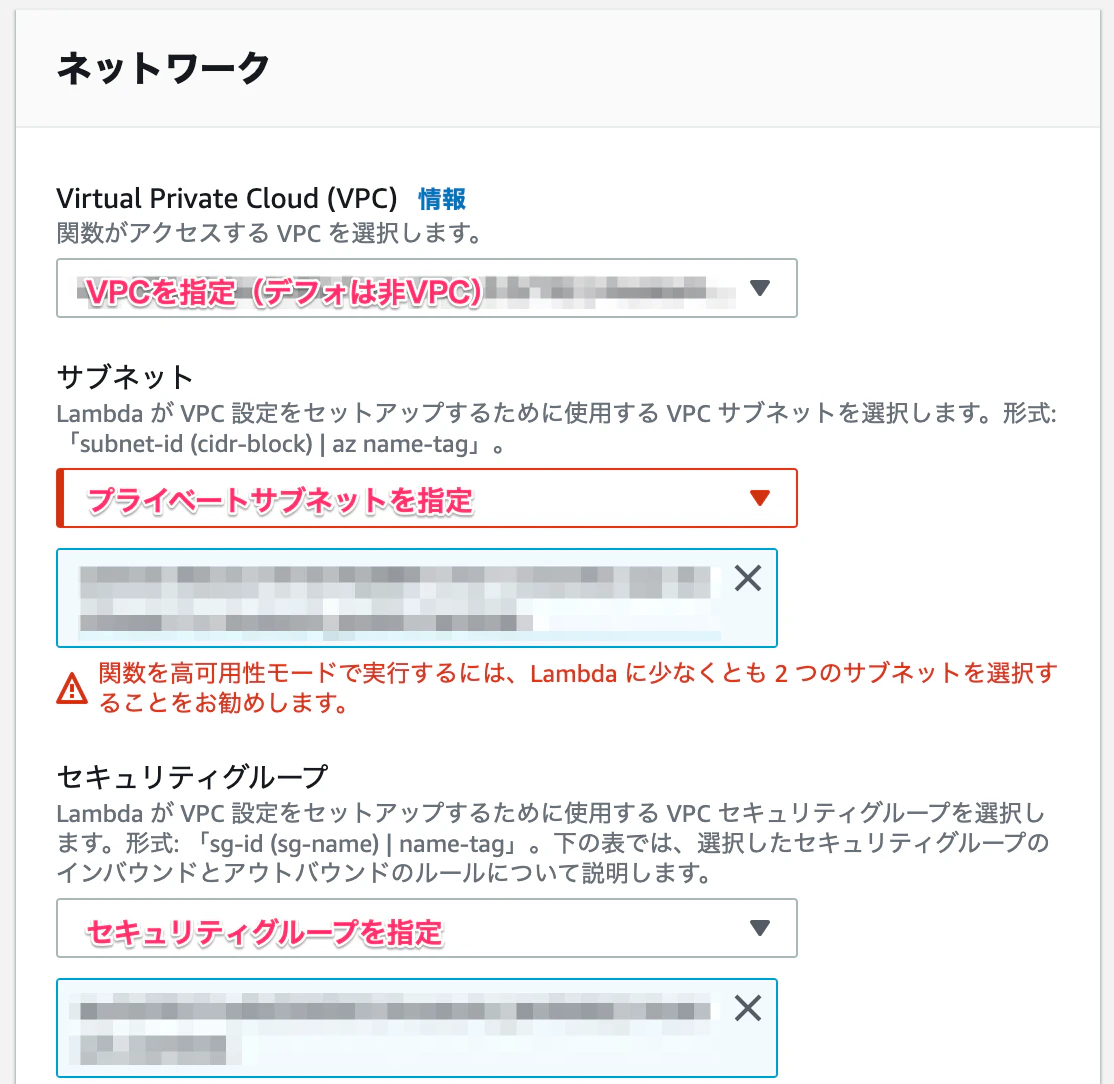Click the sg-id (sg-name) format description
1114x1084 pixels.
553,842
